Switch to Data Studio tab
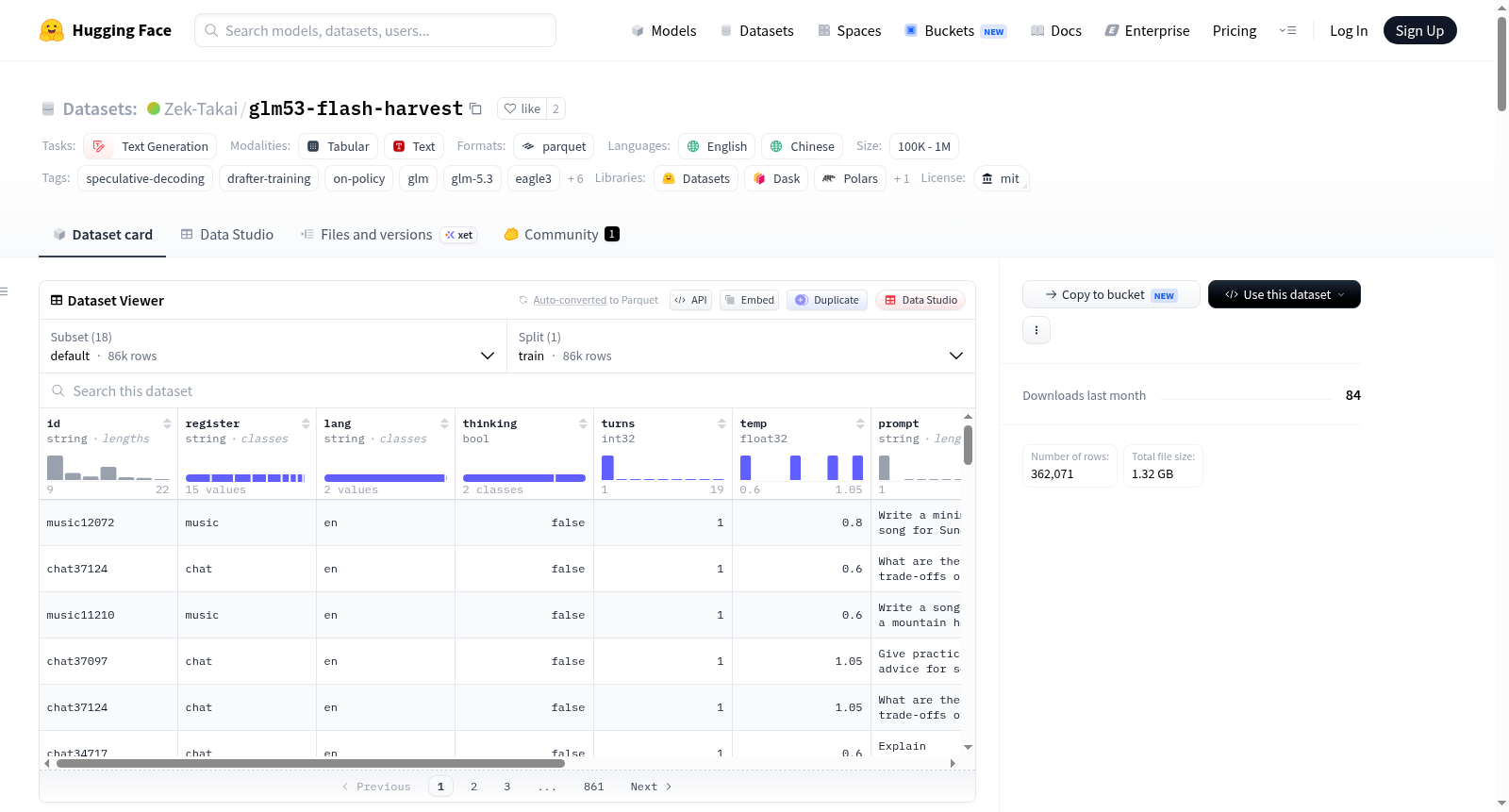1509x812 pixels. (x=227, y=234)
